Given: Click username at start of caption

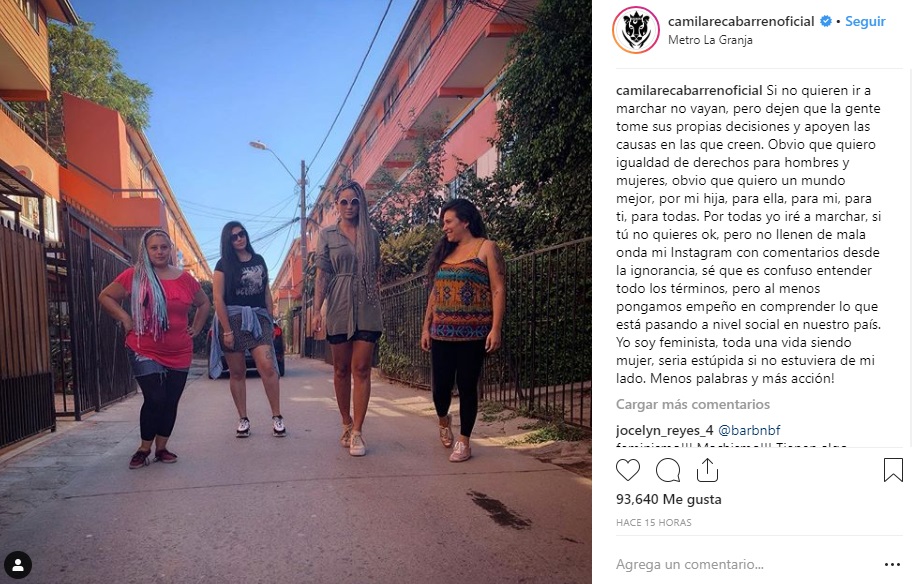Looking at the screenshot, I should pos(689,91).
